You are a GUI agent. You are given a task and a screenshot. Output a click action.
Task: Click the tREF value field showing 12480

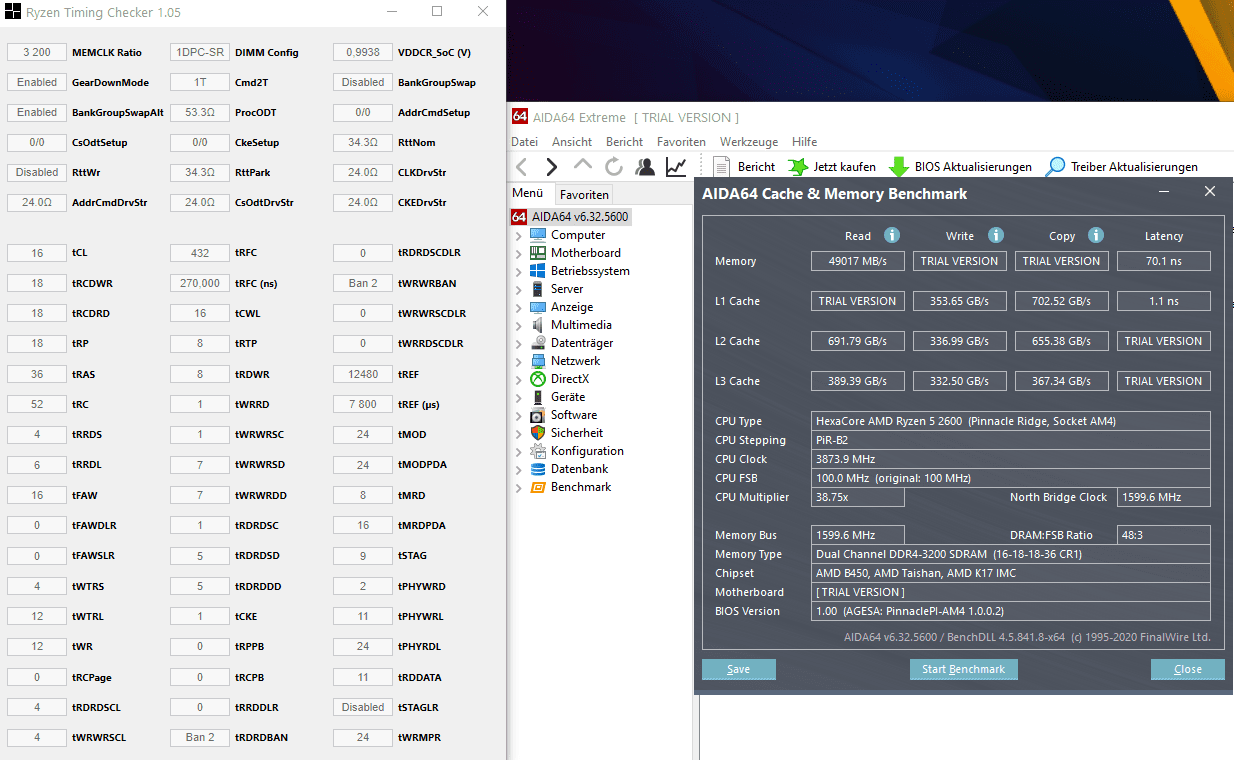tap(363, 374)
